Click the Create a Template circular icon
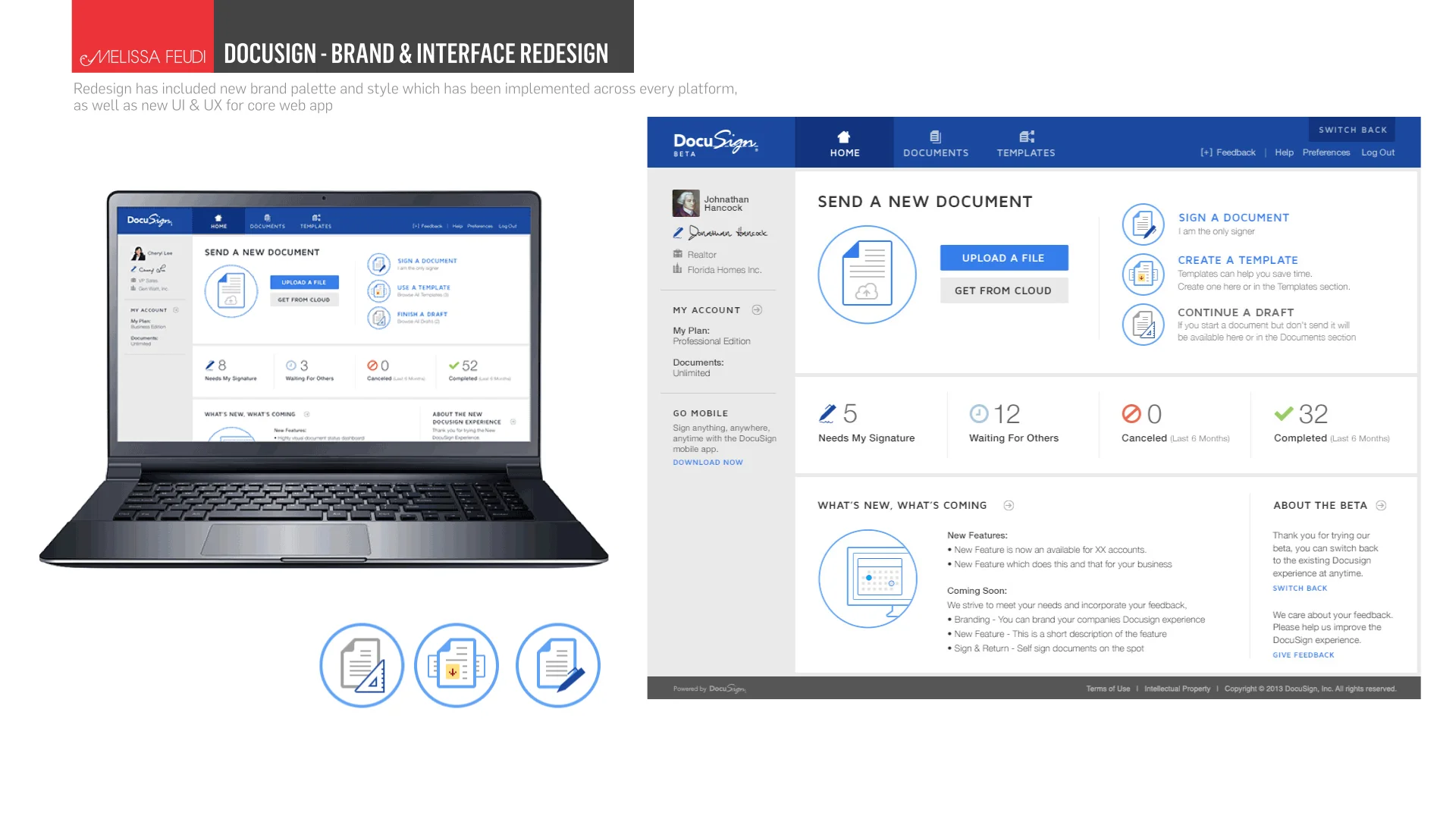 (x=1143, y=275)
